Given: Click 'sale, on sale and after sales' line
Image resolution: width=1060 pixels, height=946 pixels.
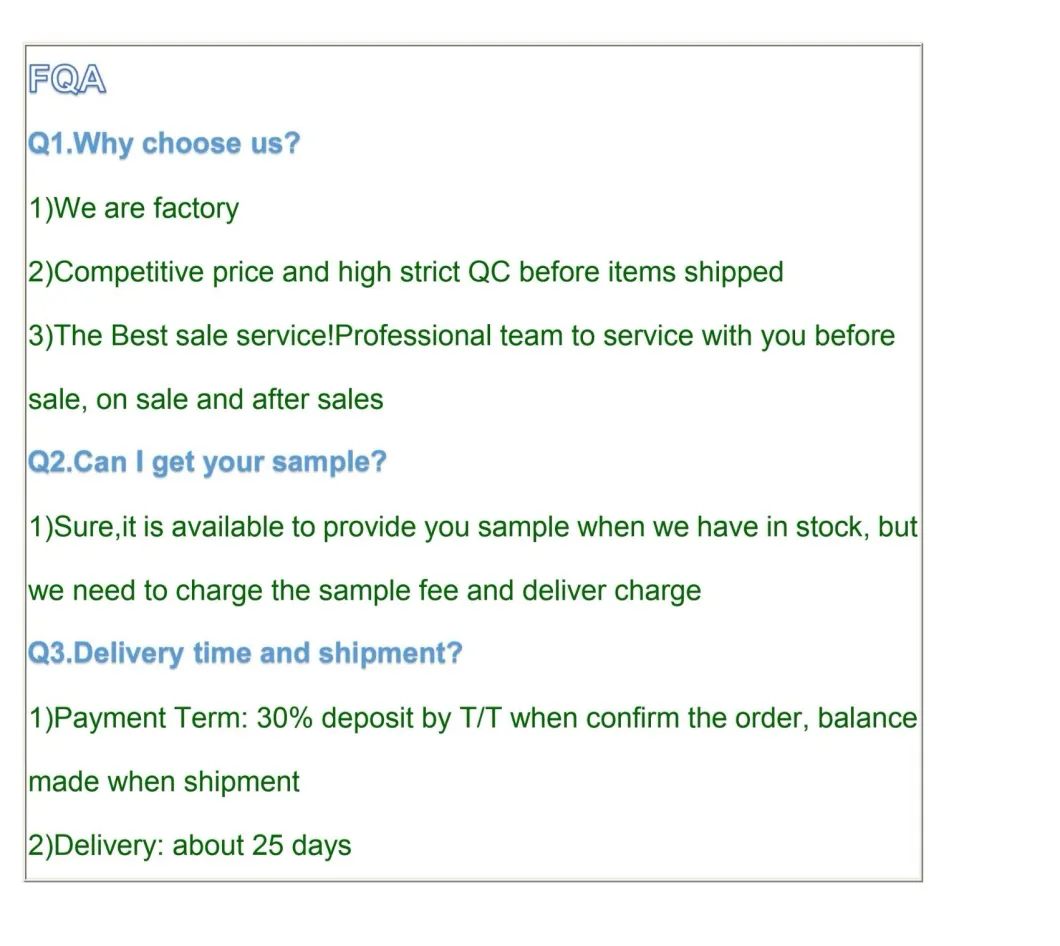Looking at the screenshot, I should click(206, 400).
